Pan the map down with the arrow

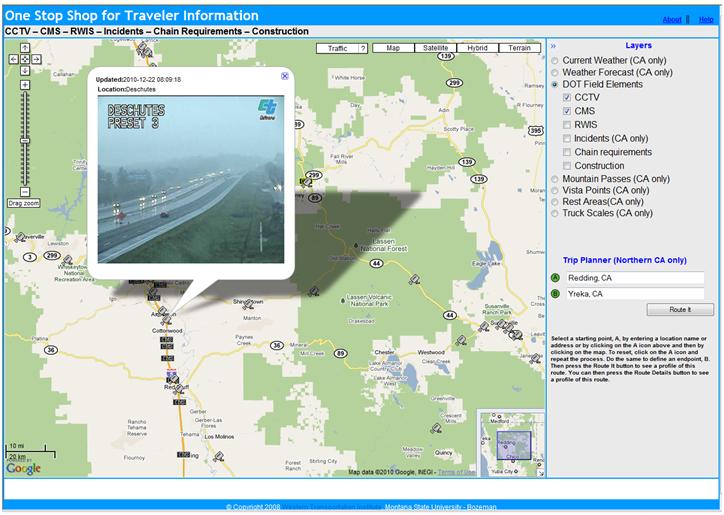click(25, 70)
